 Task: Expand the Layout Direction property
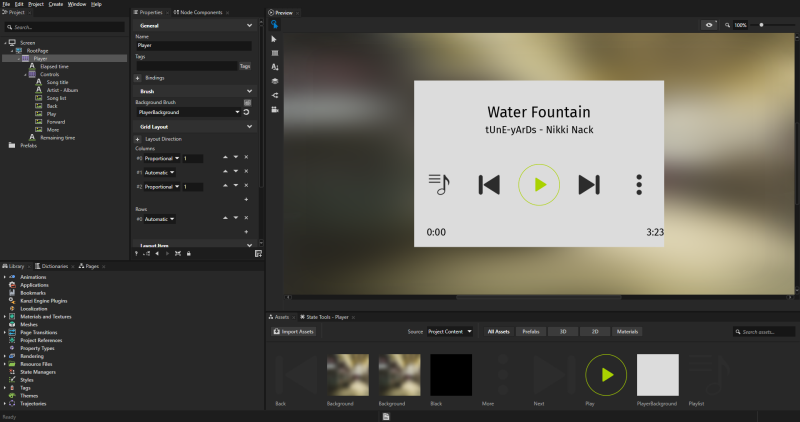(x=139, y=139)
